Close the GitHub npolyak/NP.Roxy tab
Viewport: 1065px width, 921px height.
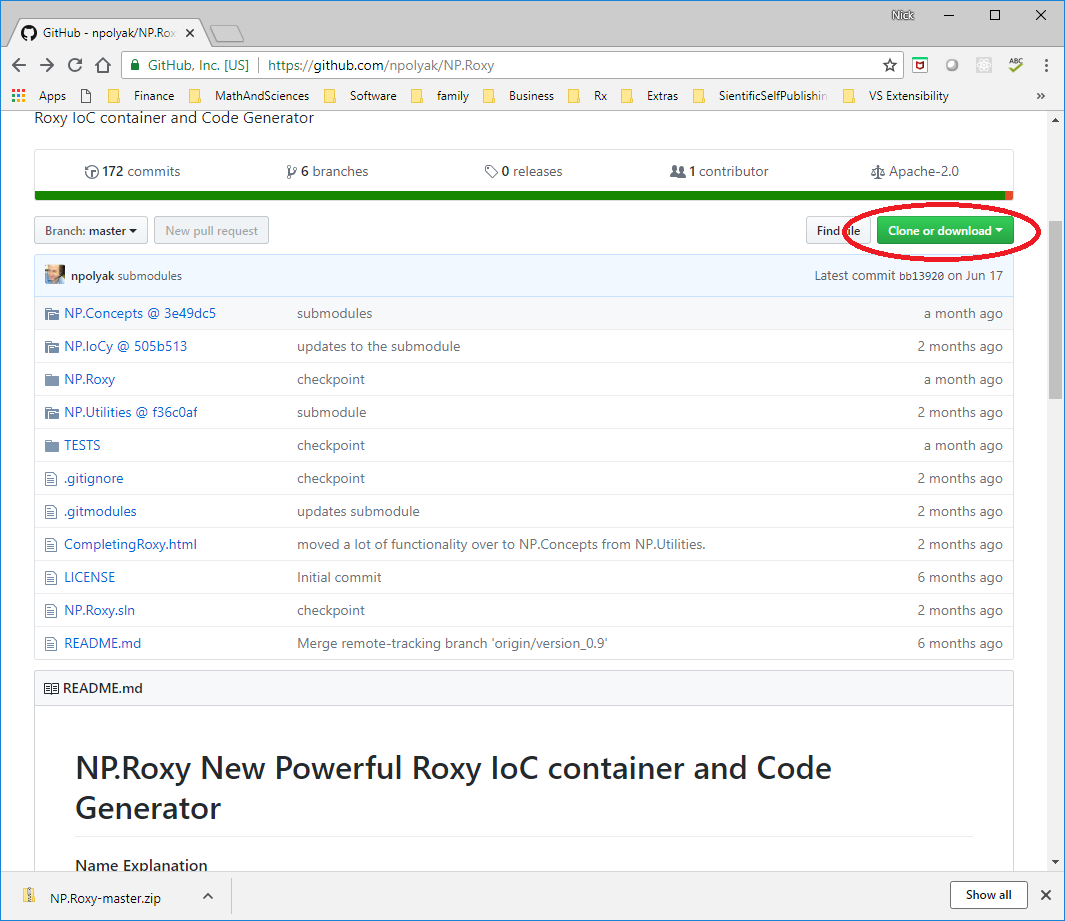click(189, 33)
